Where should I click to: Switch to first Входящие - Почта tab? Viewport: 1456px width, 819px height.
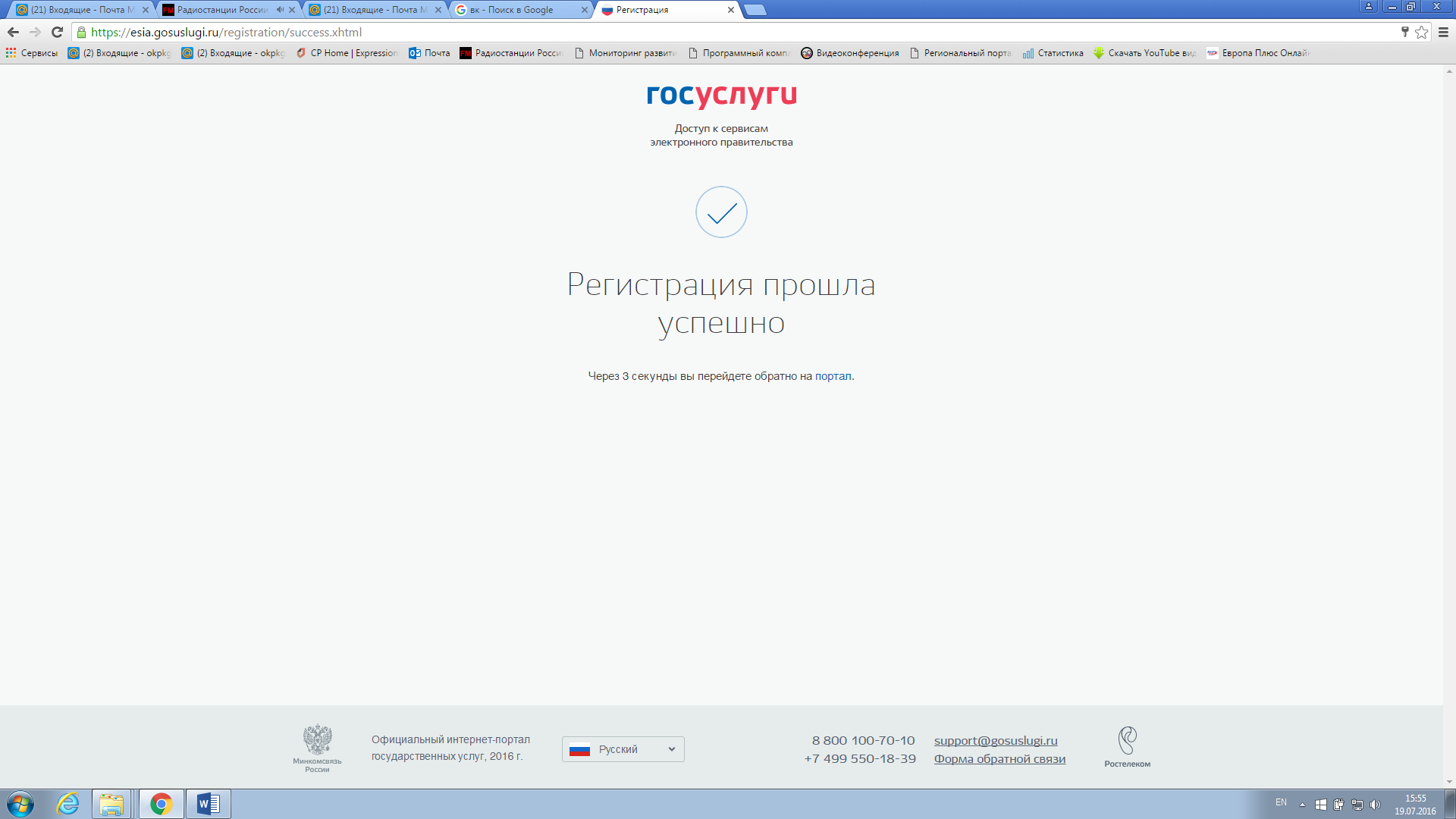pos(82,10)
